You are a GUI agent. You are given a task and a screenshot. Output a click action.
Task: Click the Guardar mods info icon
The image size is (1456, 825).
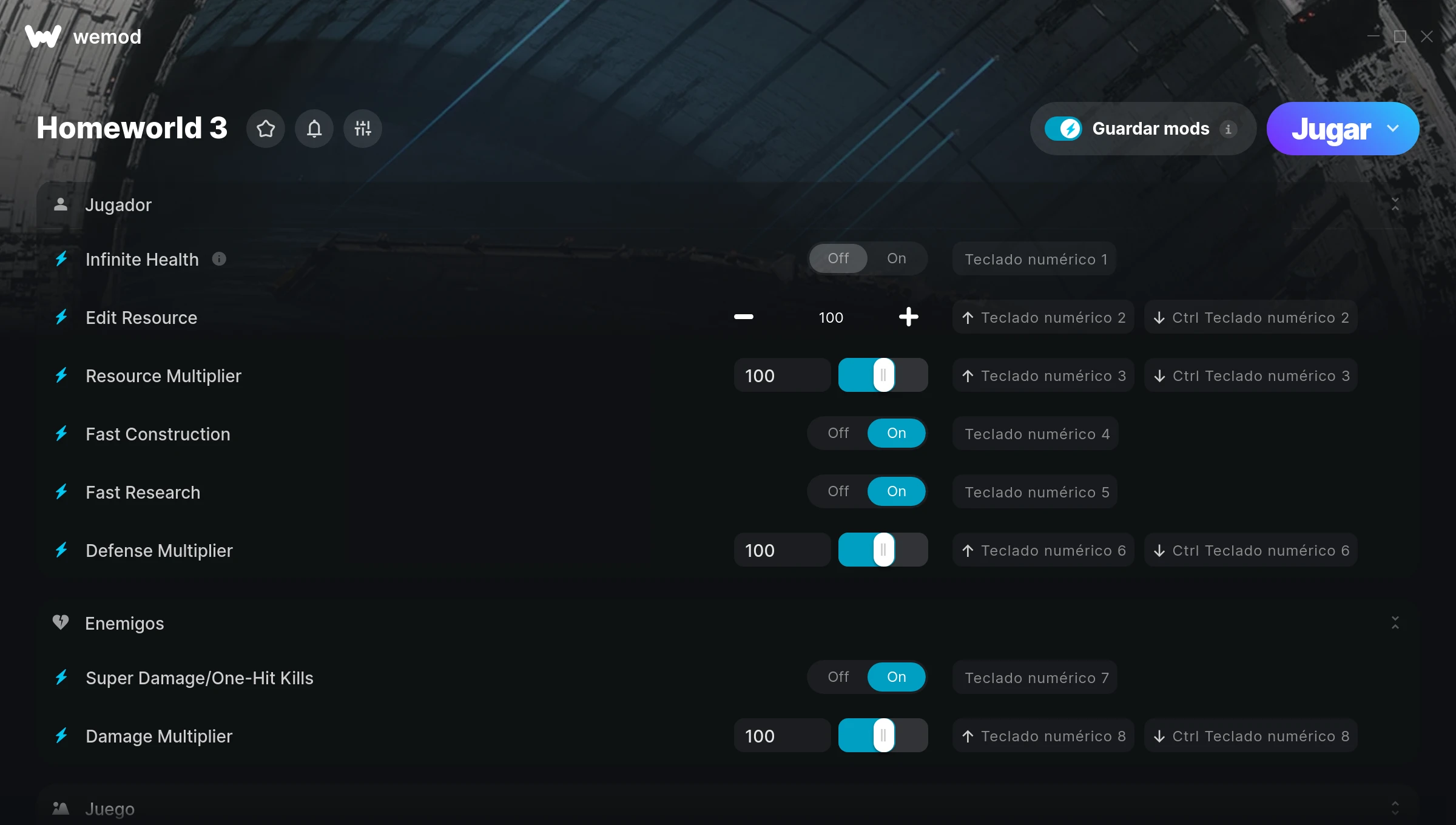(1228, 129)
